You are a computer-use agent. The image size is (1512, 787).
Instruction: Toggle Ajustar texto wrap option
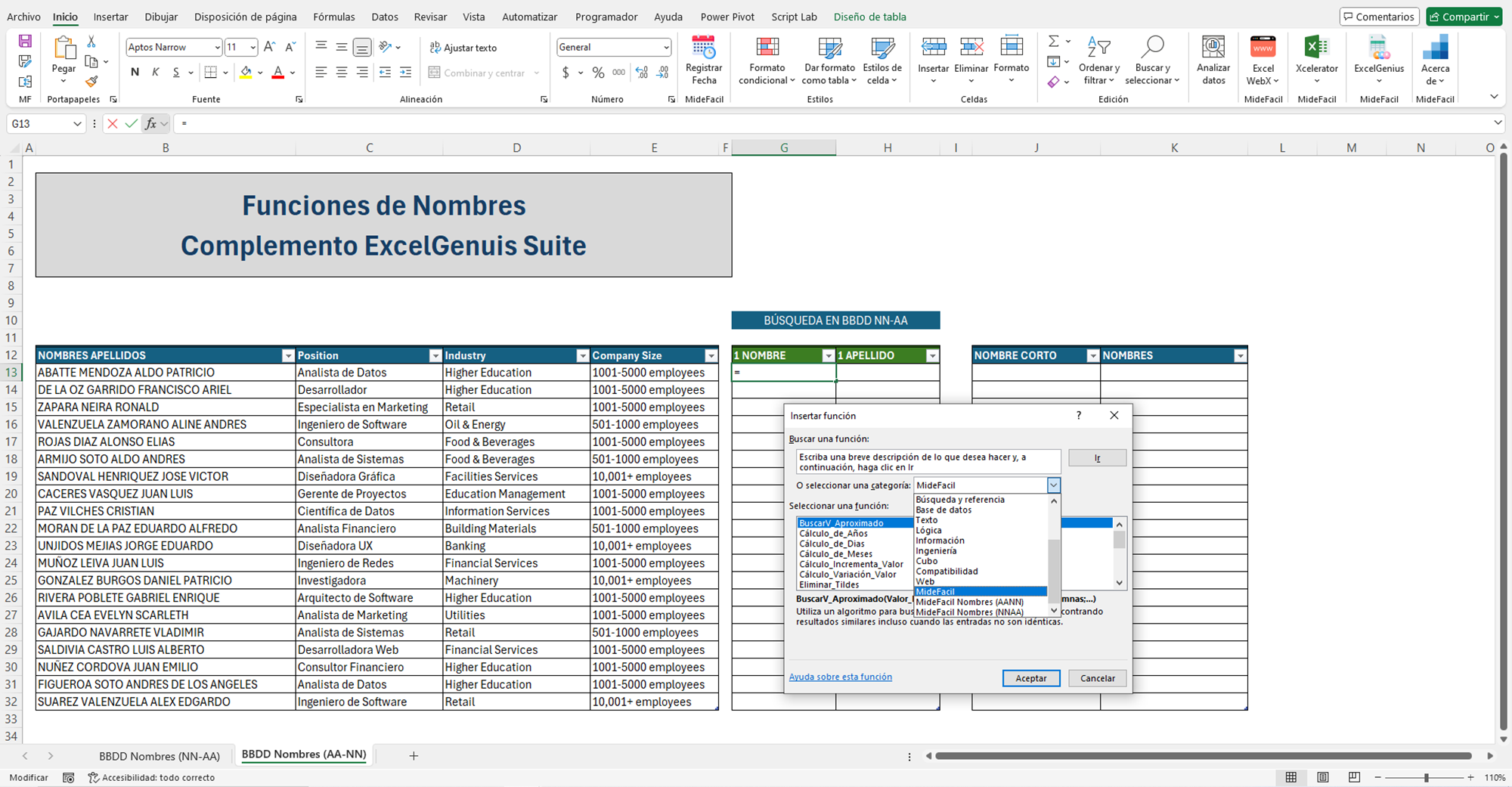pyautogui.click(x=463, y=48)
